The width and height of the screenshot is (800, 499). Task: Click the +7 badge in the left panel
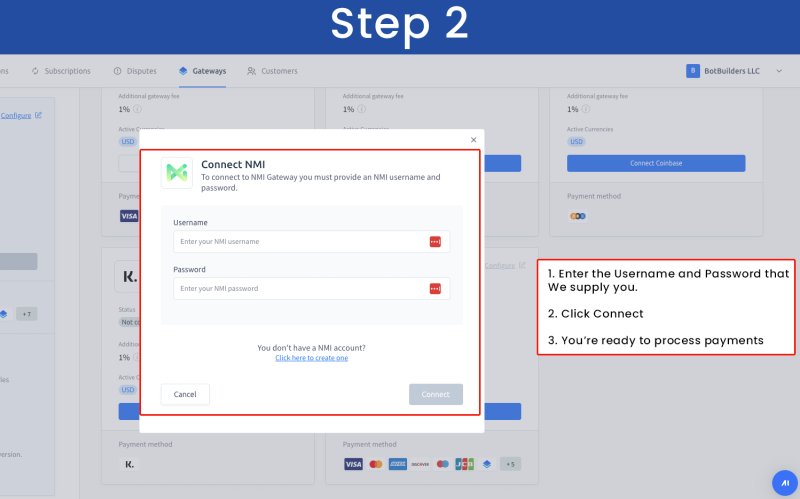(x=27, y=314)
